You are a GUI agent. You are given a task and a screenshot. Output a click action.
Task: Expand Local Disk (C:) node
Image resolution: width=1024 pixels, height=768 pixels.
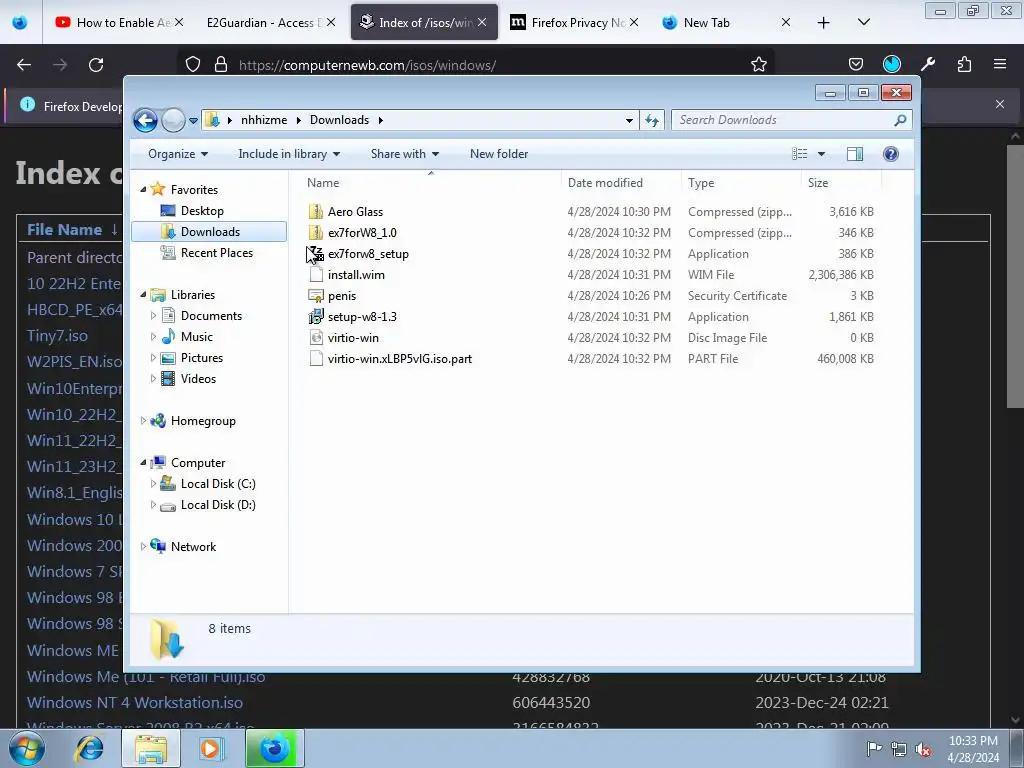pyautogui.click(x=153, y=484)
